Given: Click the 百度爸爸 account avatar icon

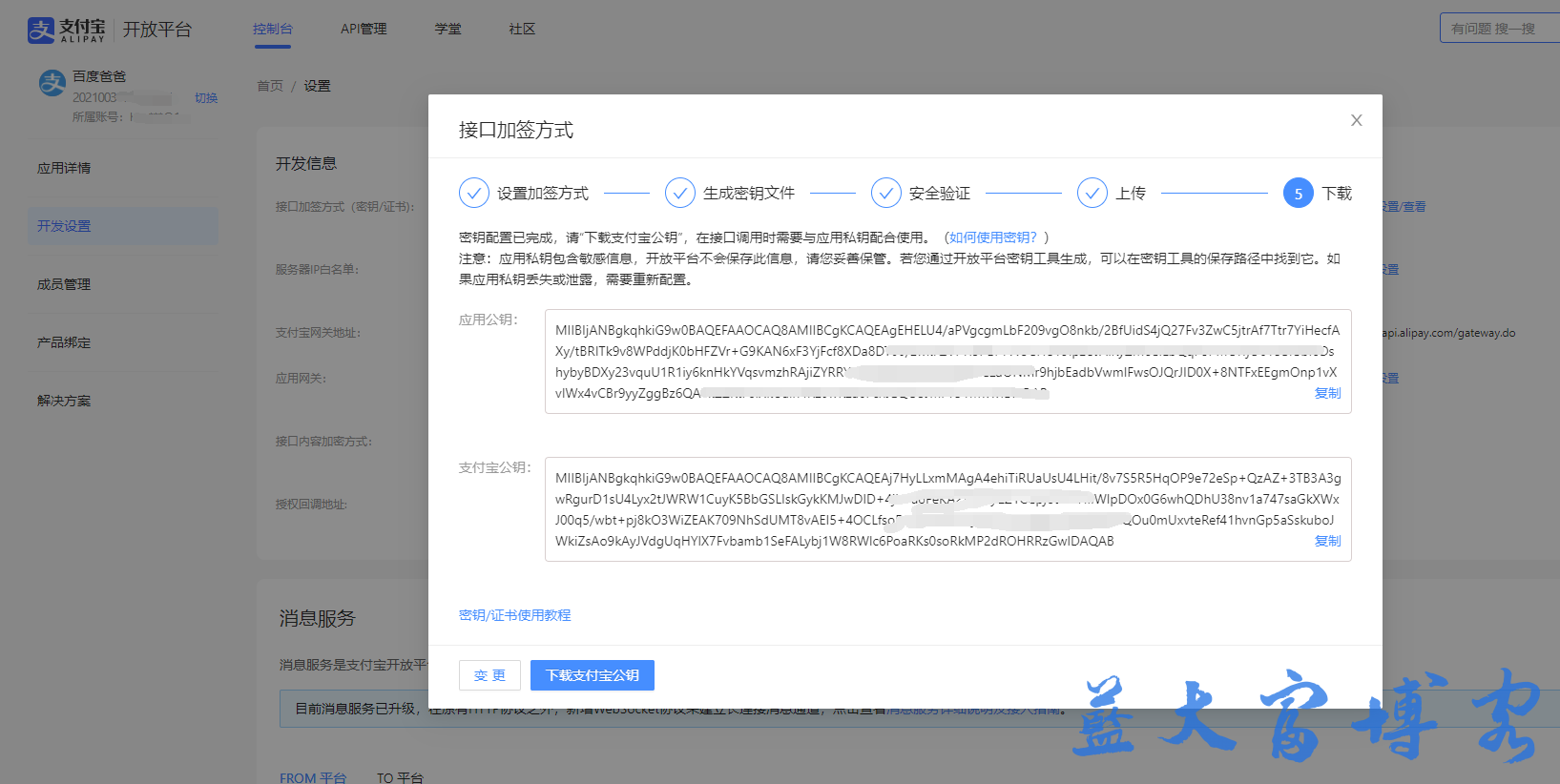Looking at the screenshot, I should point(52,83).
